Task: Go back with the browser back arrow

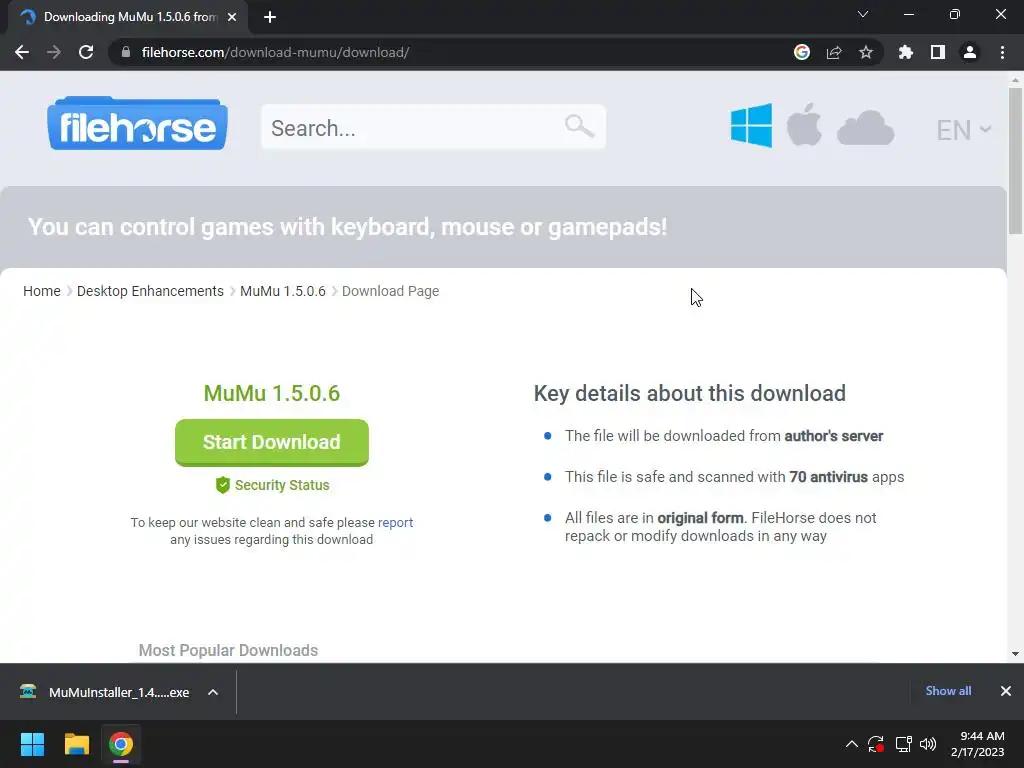Action: pos(22,52)
